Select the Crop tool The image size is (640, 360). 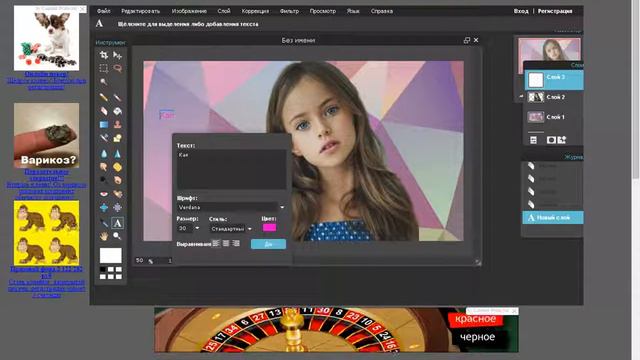[x=104, y=55]
